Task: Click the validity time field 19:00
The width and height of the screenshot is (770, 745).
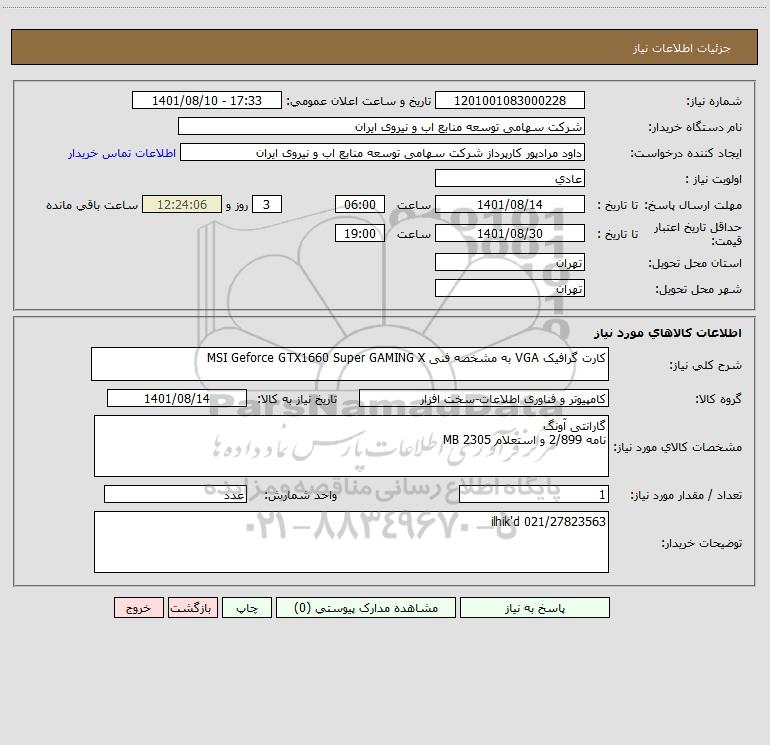Action: click(x=359, y=233)
